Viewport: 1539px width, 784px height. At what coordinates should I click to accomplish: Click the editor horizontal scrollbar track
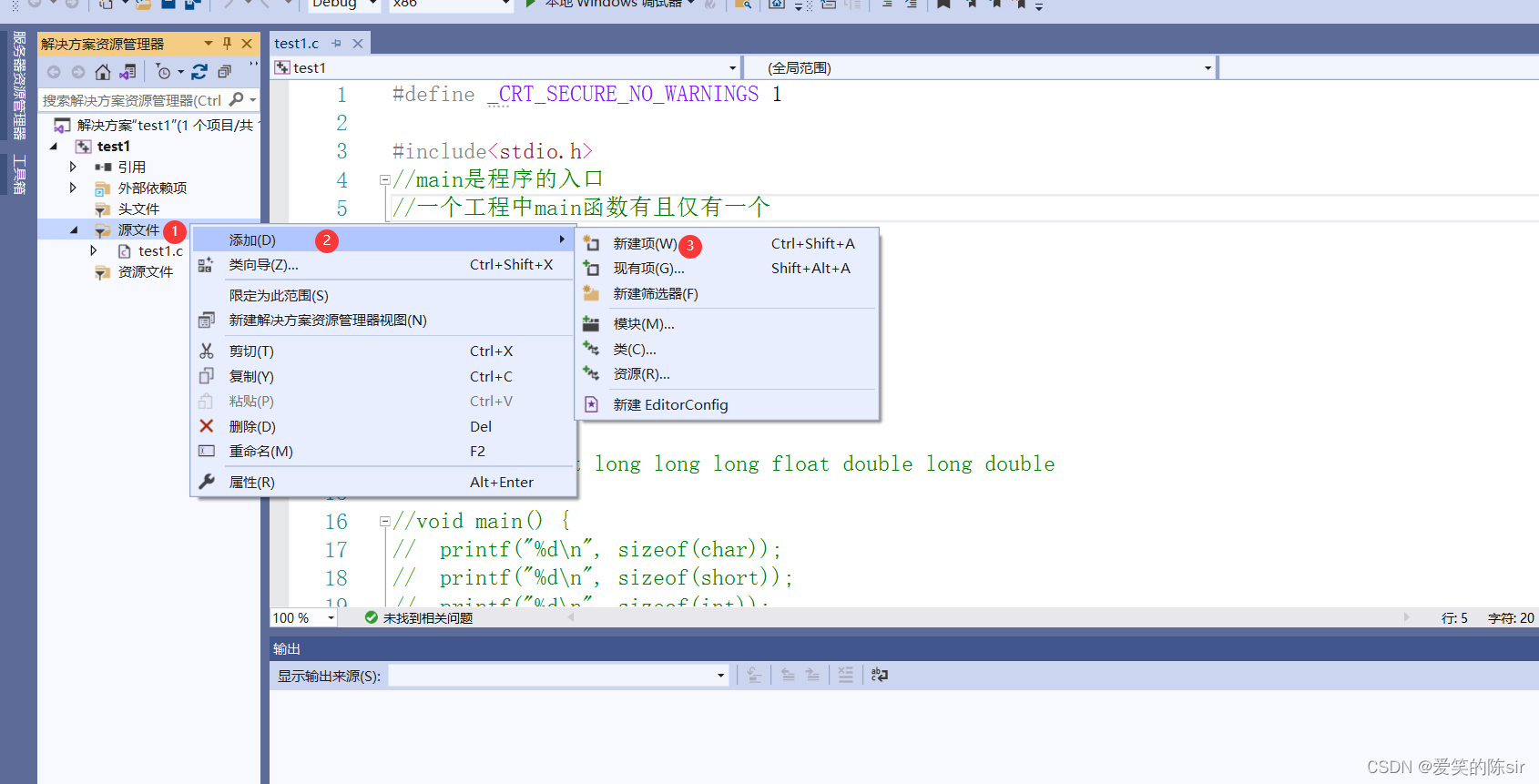pos(988,616)
